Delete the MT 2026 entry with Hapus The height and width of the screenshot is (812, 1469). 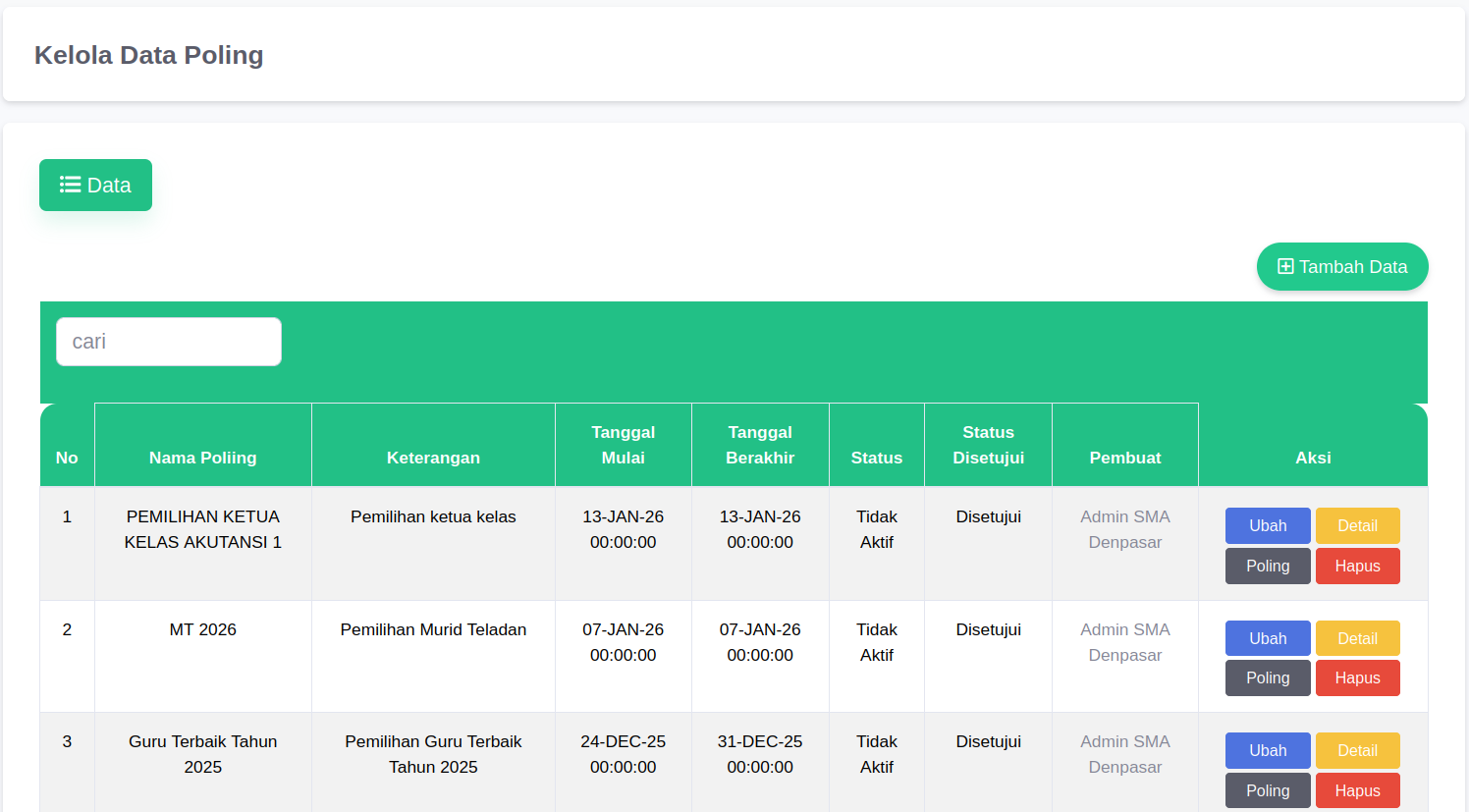click(1357, 677)
